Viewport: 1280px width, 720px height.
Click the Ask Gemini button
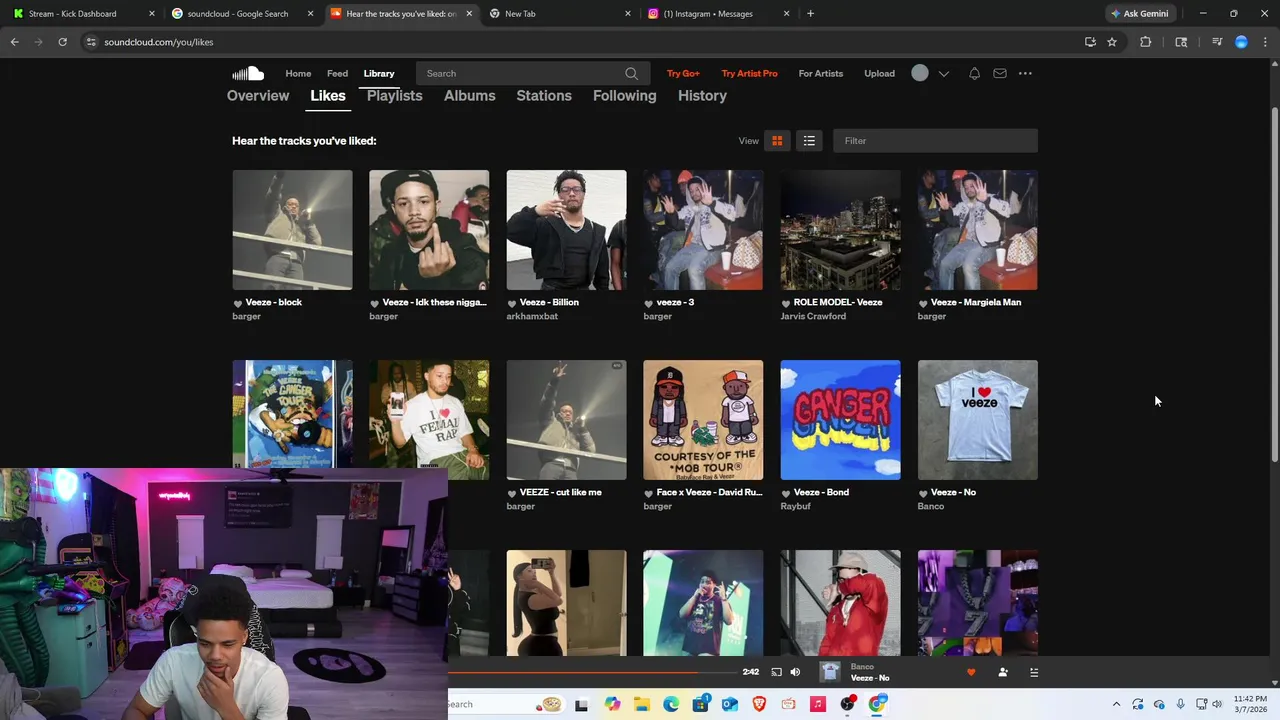pyautogui.click(x=1140, y=13)
